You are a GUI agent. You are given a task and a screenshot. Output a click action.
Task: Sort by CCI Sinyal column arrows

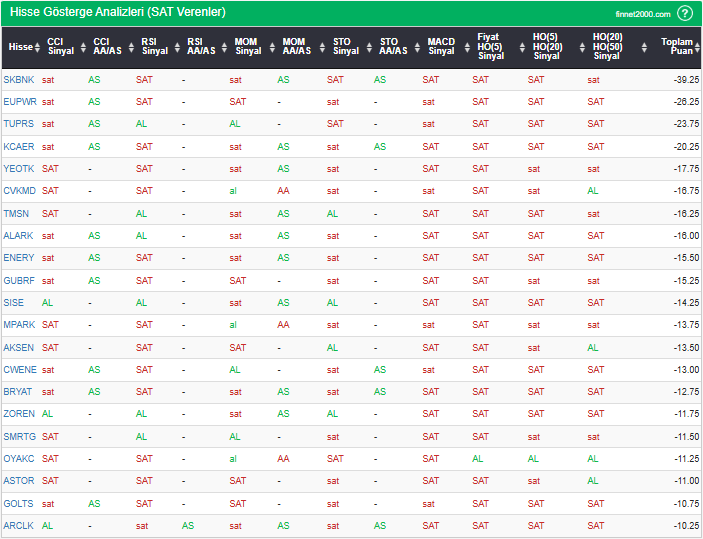coord(83,47)
